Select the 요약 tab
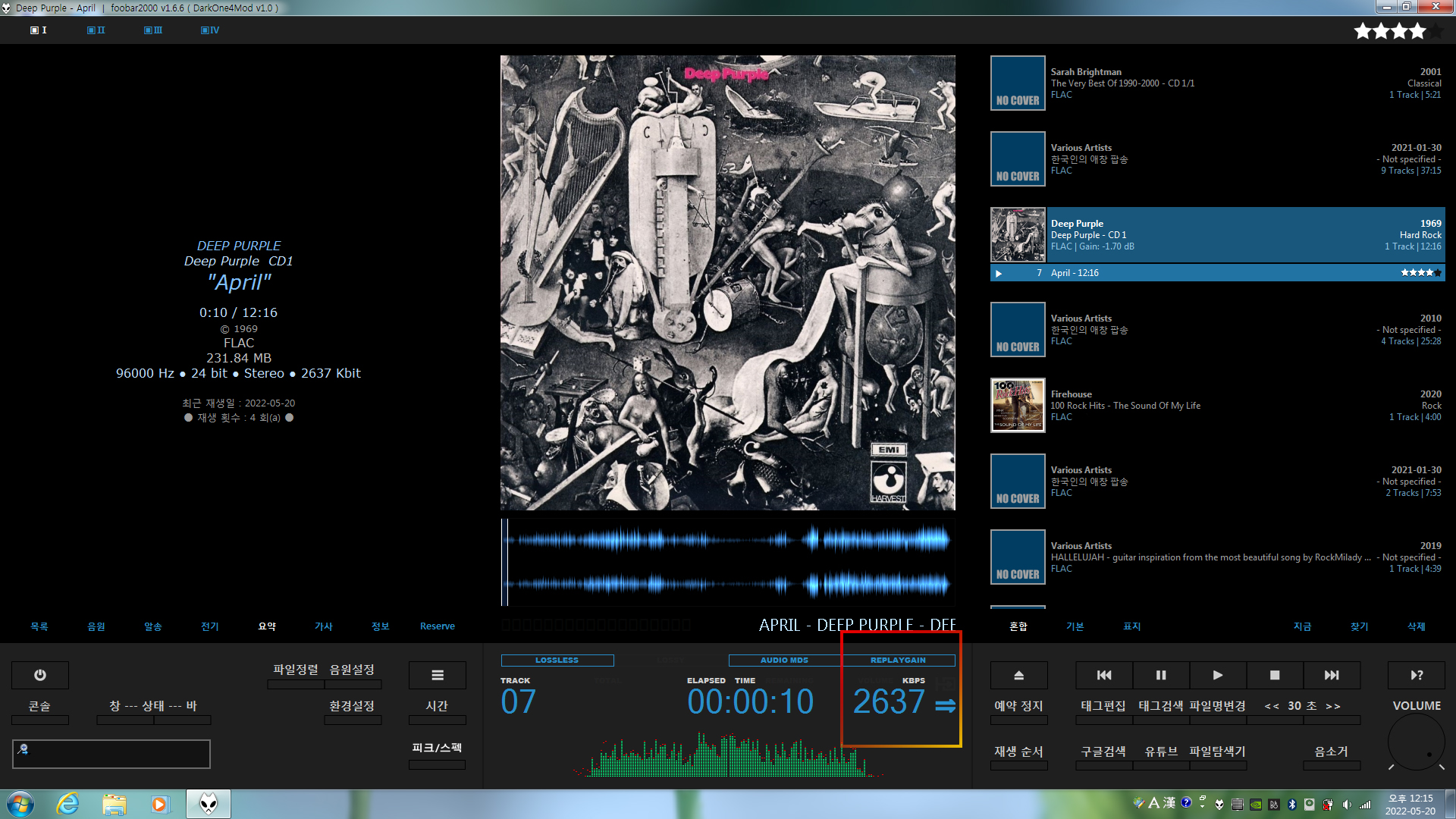Screen dimensions: 1456x819 267,626
